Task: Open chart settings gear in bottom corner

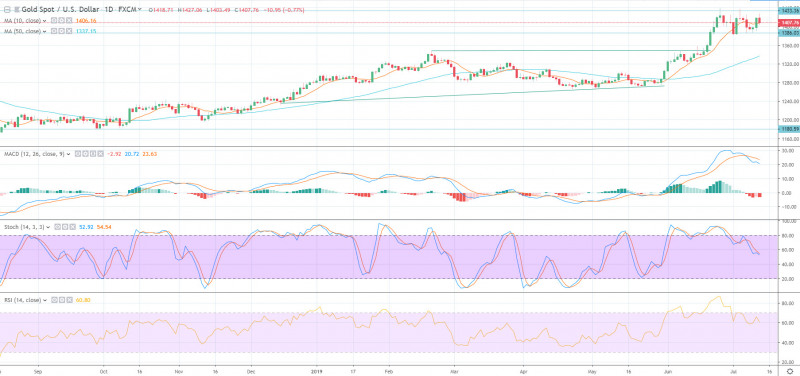Action: click(790, 371)
